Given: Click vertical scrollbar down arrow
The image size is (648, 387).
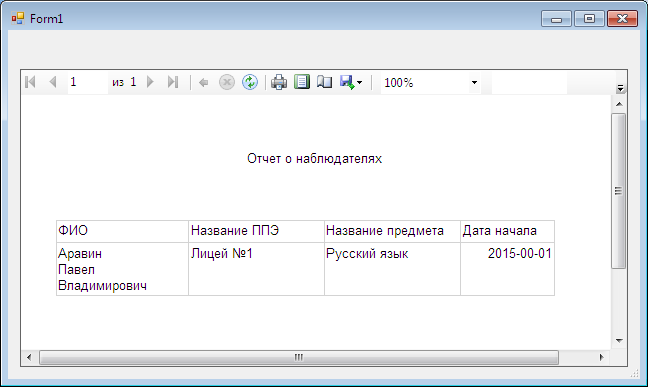Looking at the screenshot, I should tap(619, 341).
